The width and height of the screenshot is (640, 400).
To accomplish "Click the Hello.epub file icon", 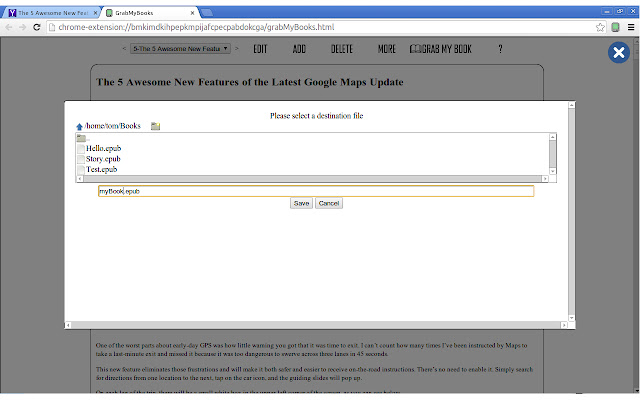I will (x=81, y=149).
